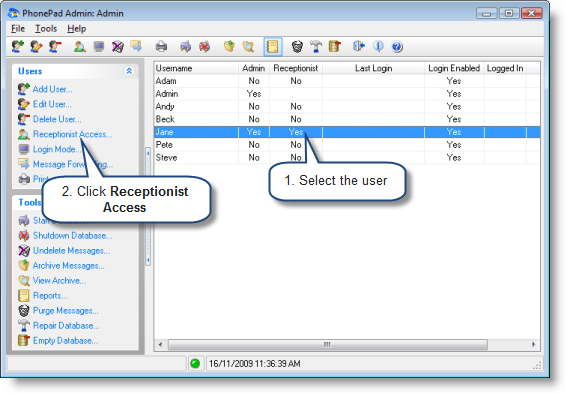
Task: Click the Message Forwarding toolbar icon
Action: tap(136, 47)
